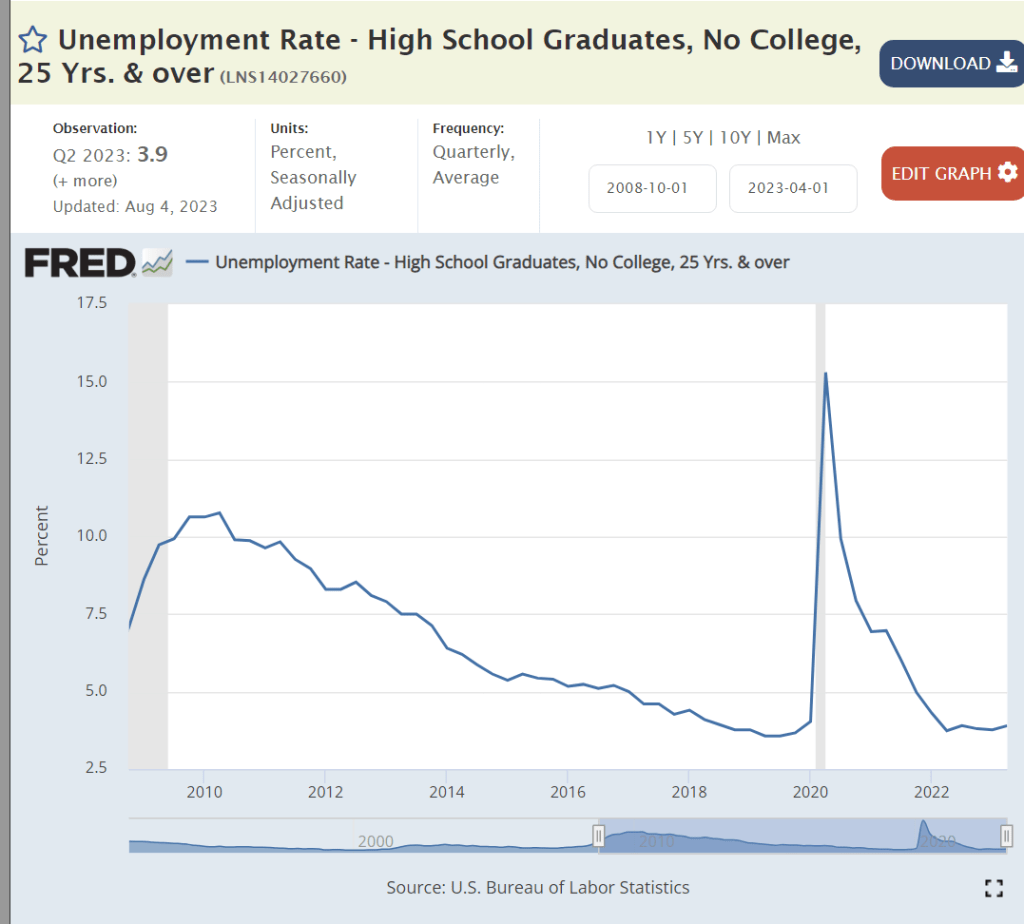The image size is (1024, 924).
Task: Click the right range slider handle
Action: (1006, 836)
